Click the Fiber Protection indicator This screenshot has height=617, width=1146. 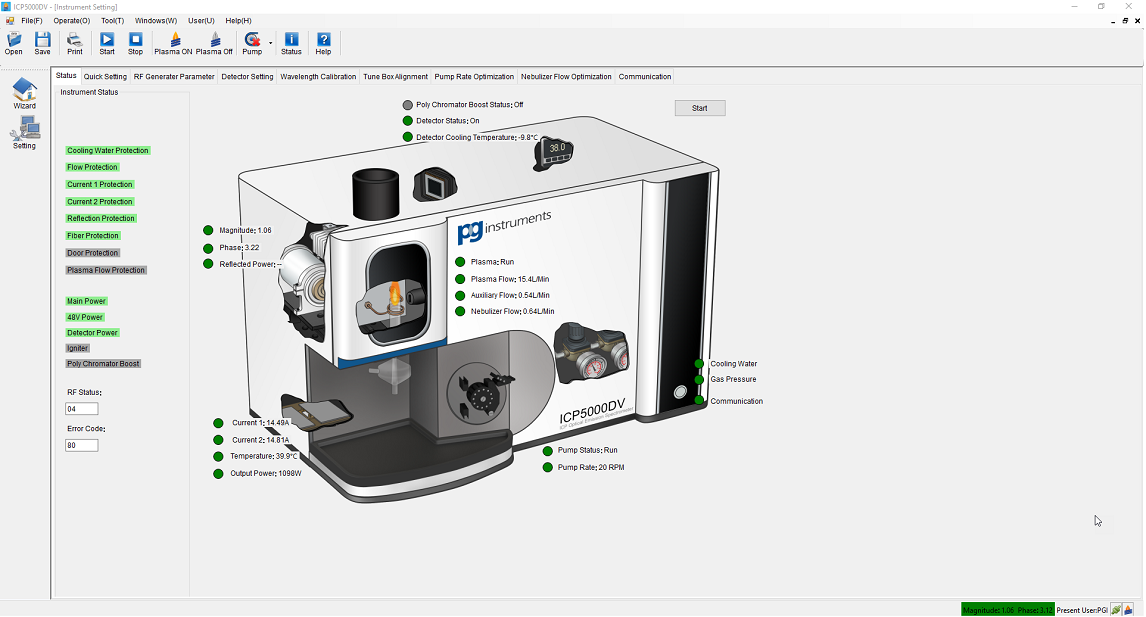(93, 235)
